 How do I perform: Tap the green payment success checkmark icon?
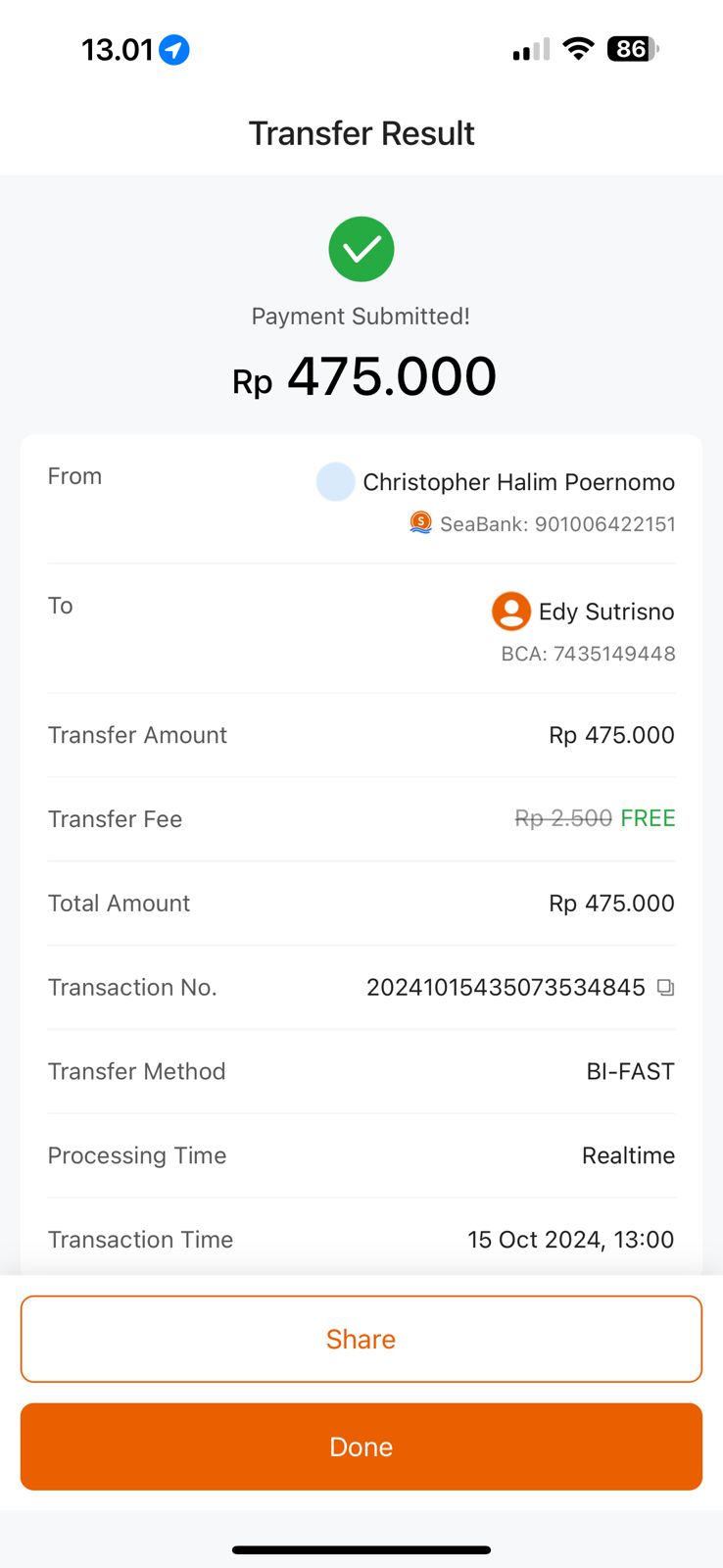[361, 249]
